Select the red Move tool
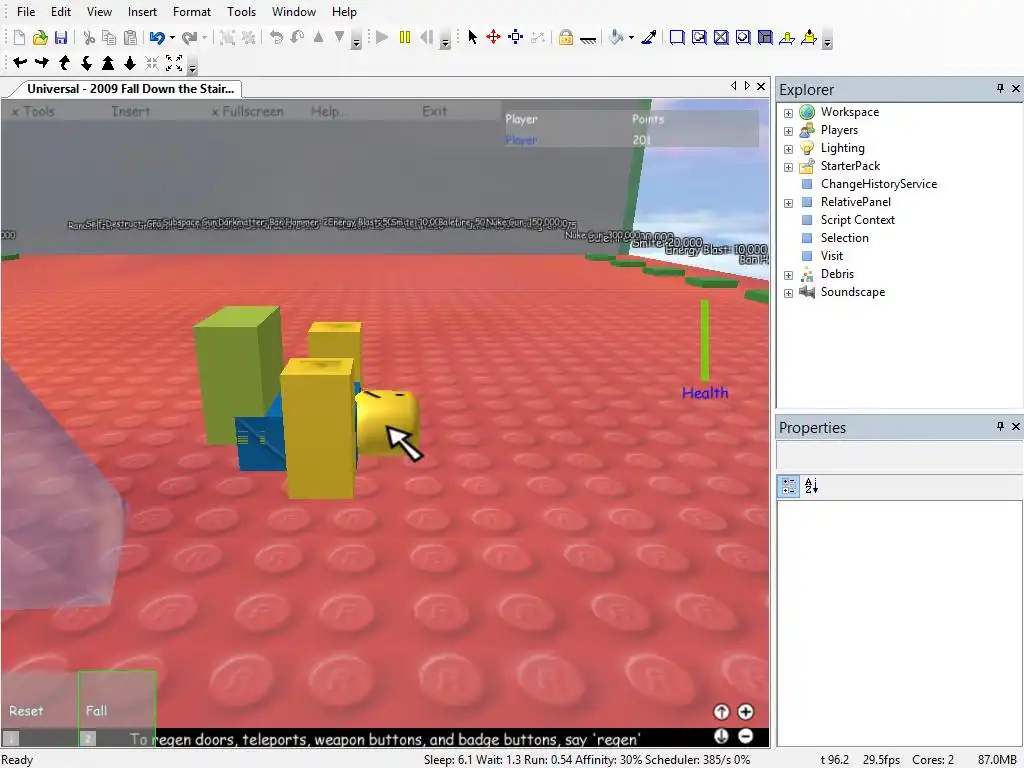 (x=494, y=37)
